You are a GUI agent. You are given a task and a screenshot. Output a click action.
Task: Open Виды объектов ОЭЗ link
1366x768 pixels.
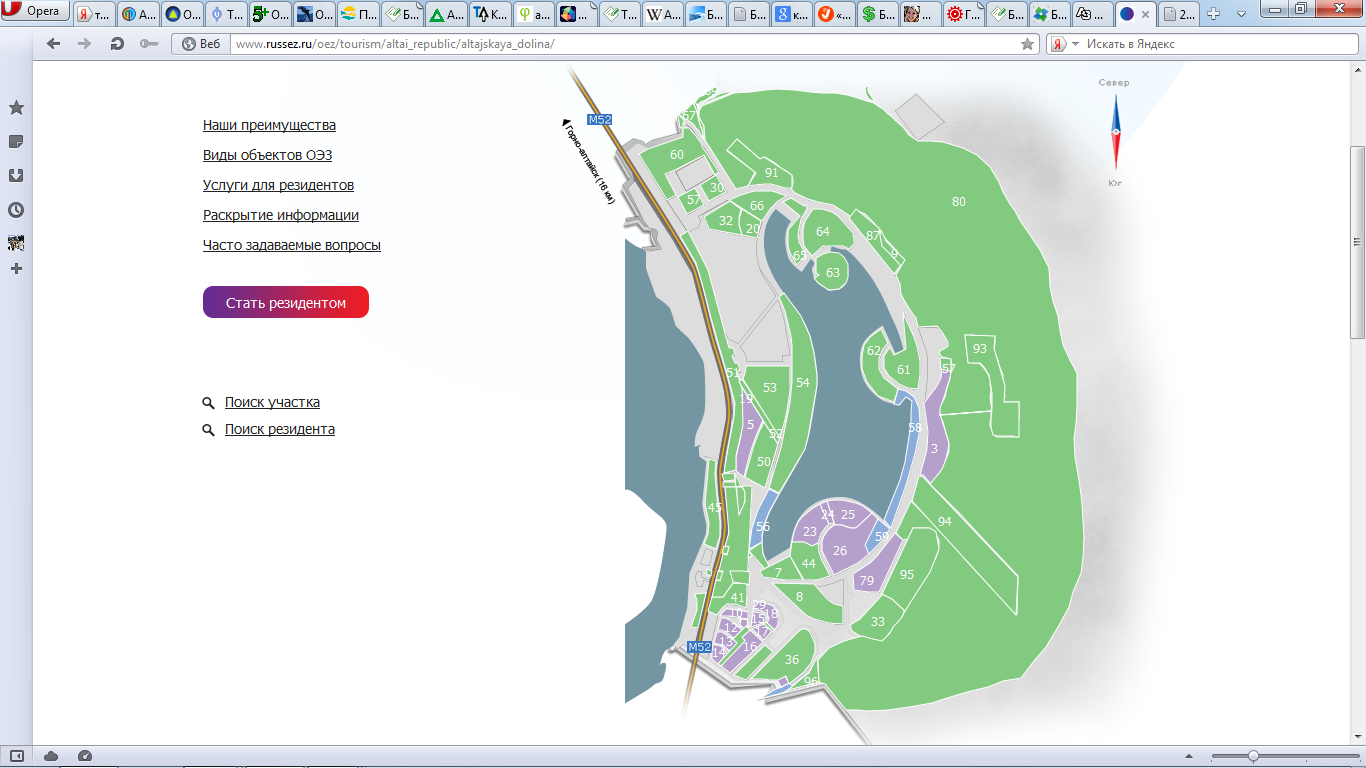pyautogui.click(x=267, y=155)
